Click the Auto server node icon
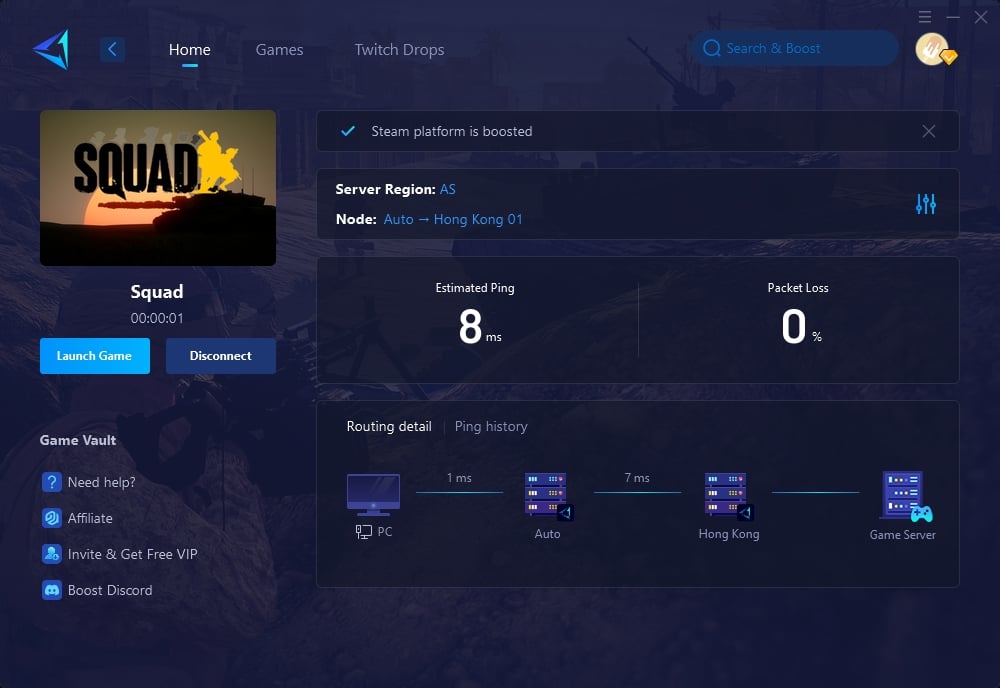Image resolution: width=1000 pixels, height=688 pixels. click(x=548, y=496)
